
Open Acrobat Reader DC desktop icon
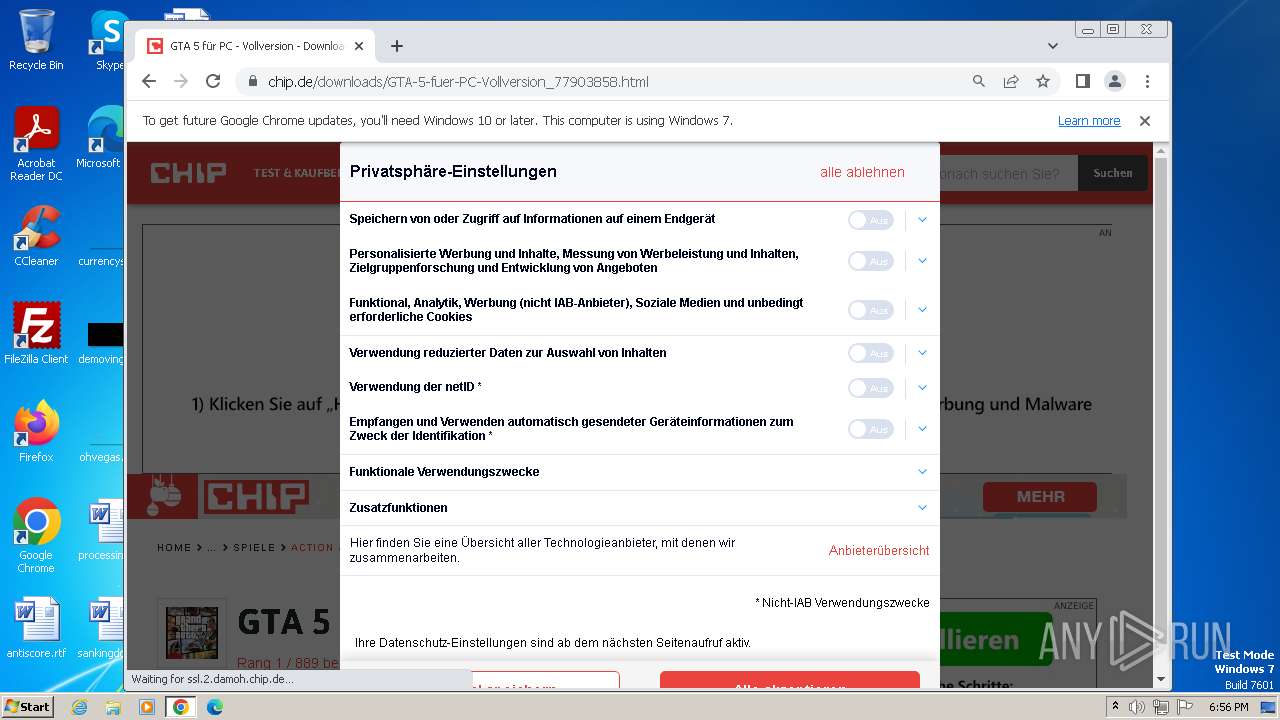click(36, 144)
